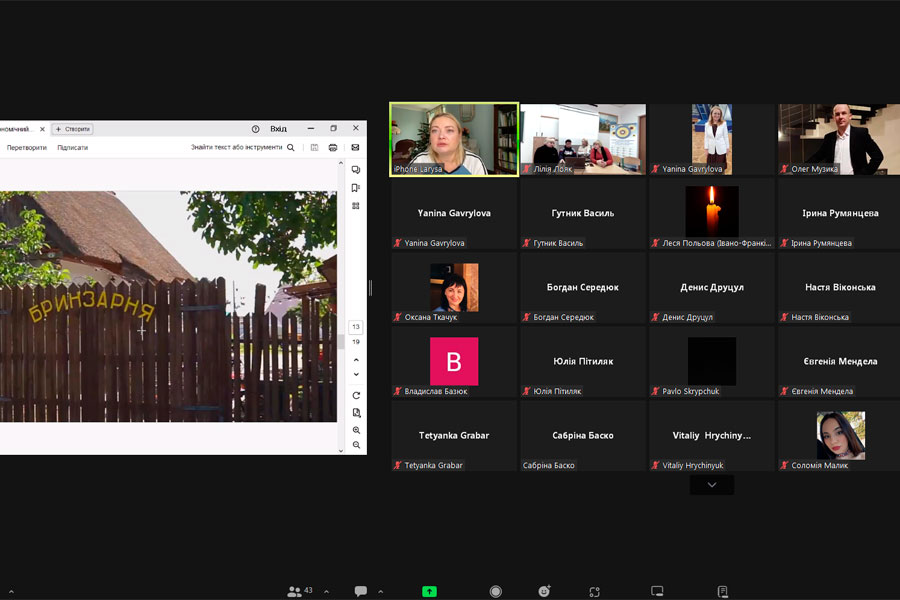
Task: Open the comments panel in PDF sidebar
Action: click(x=356, y=170)
